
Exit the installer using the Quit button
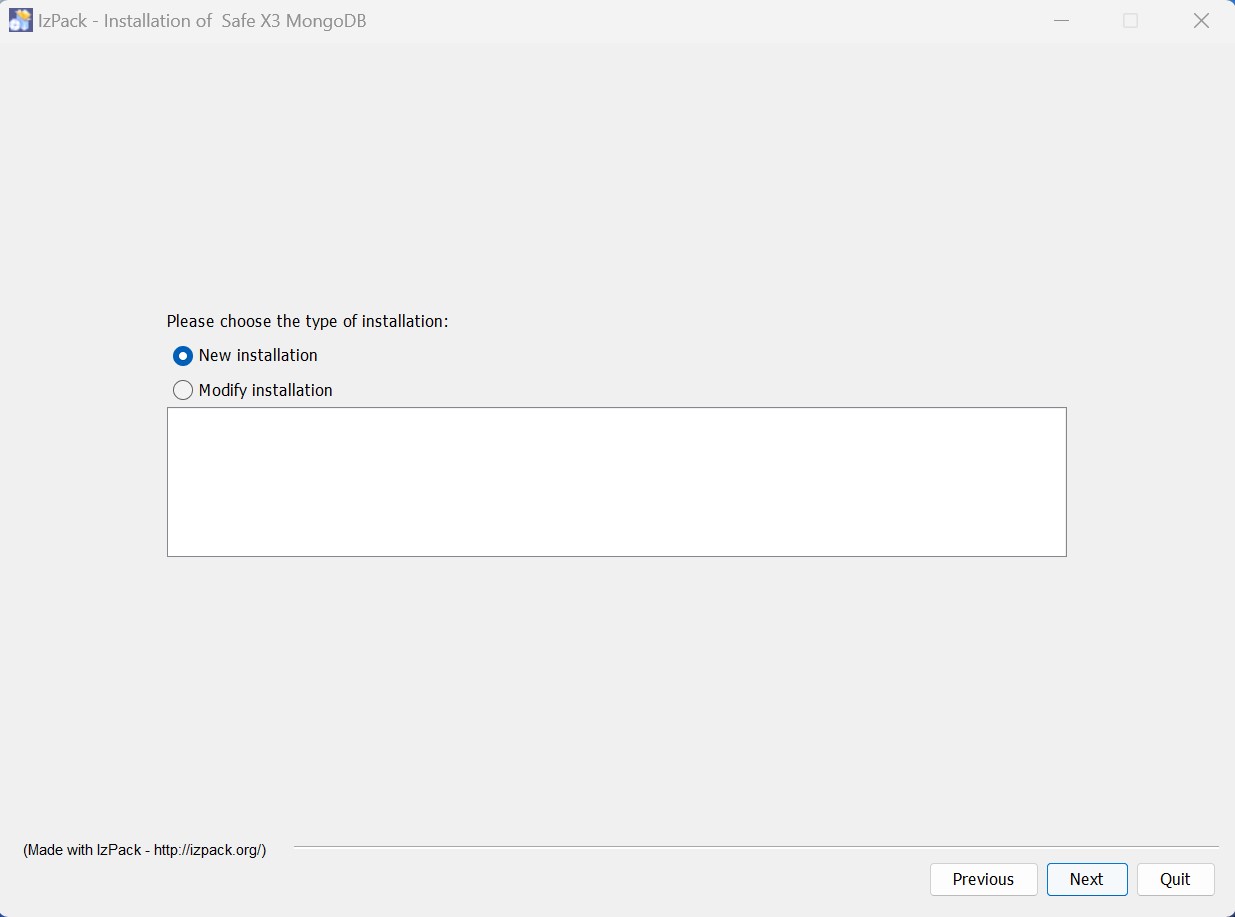(1175, 879)
